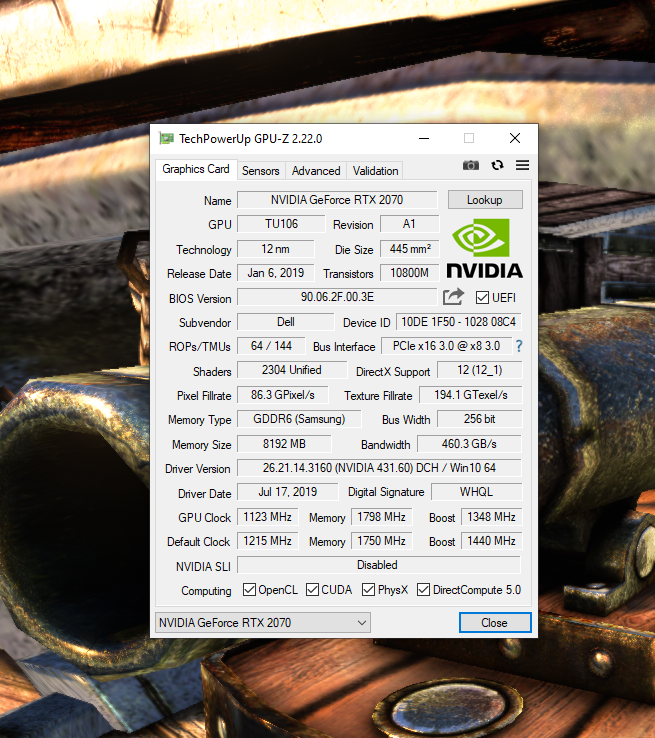The height and width of the screenshot is (738, 655).
Task: Go to the Validation tab
Action: click(x=375, y=171)
